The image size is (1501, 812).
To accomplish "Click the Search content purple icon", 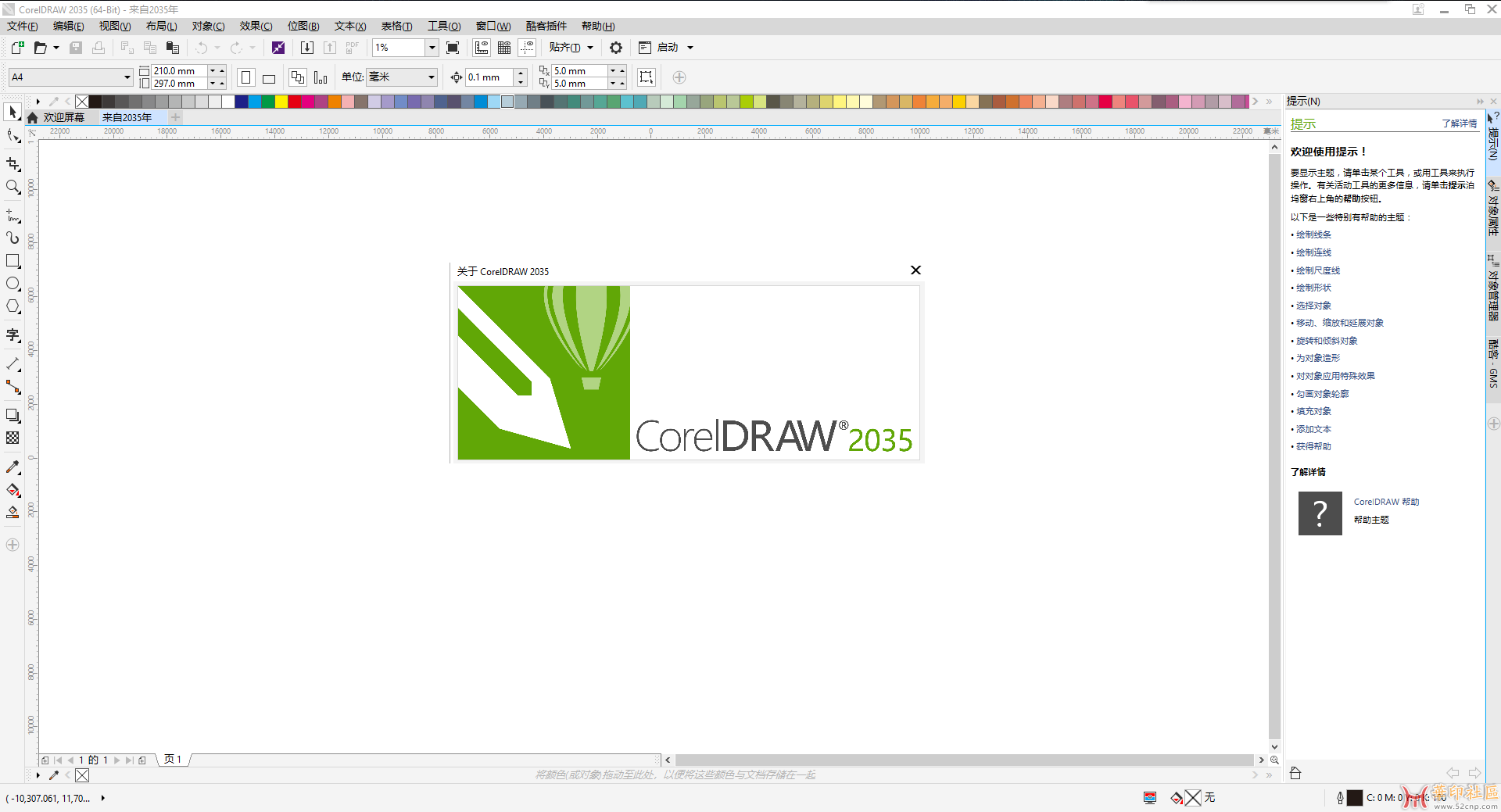I will coord(278,48).
